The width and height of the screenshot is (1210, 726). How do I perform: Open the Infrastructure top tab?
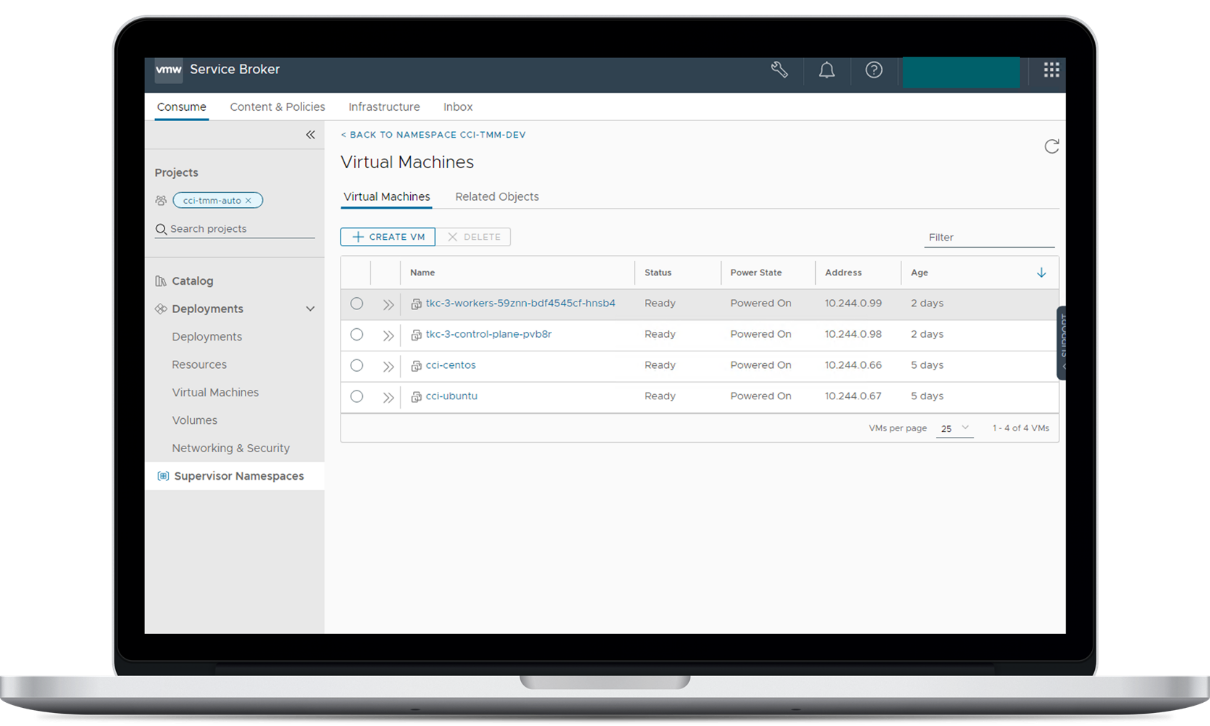click(384, 107)
